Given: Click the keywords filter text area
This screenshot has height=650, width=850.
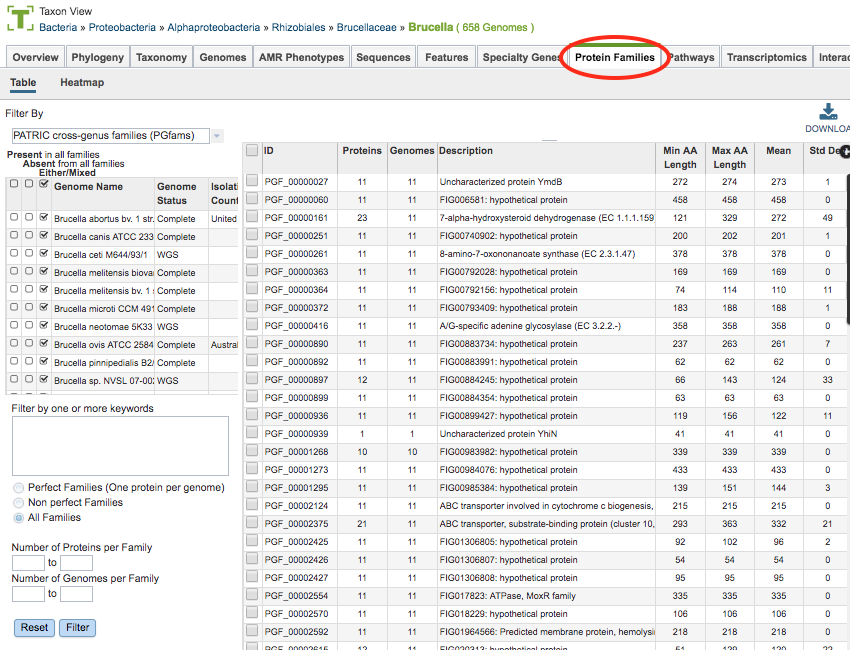Looking at the screenshot, I should (120, 446).
